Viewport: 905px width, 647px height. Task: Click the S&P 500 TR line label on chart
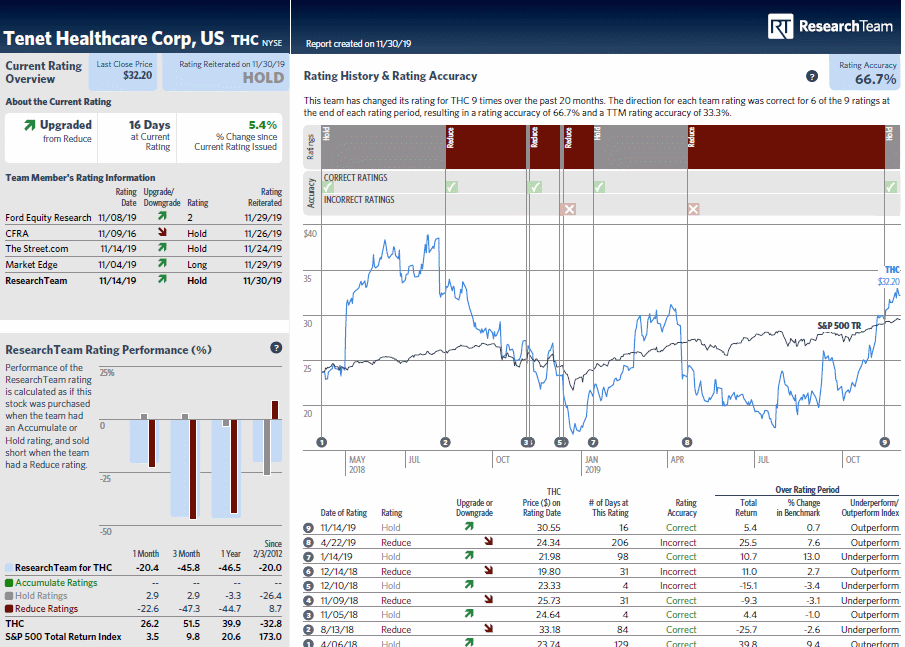coord(839,326)
